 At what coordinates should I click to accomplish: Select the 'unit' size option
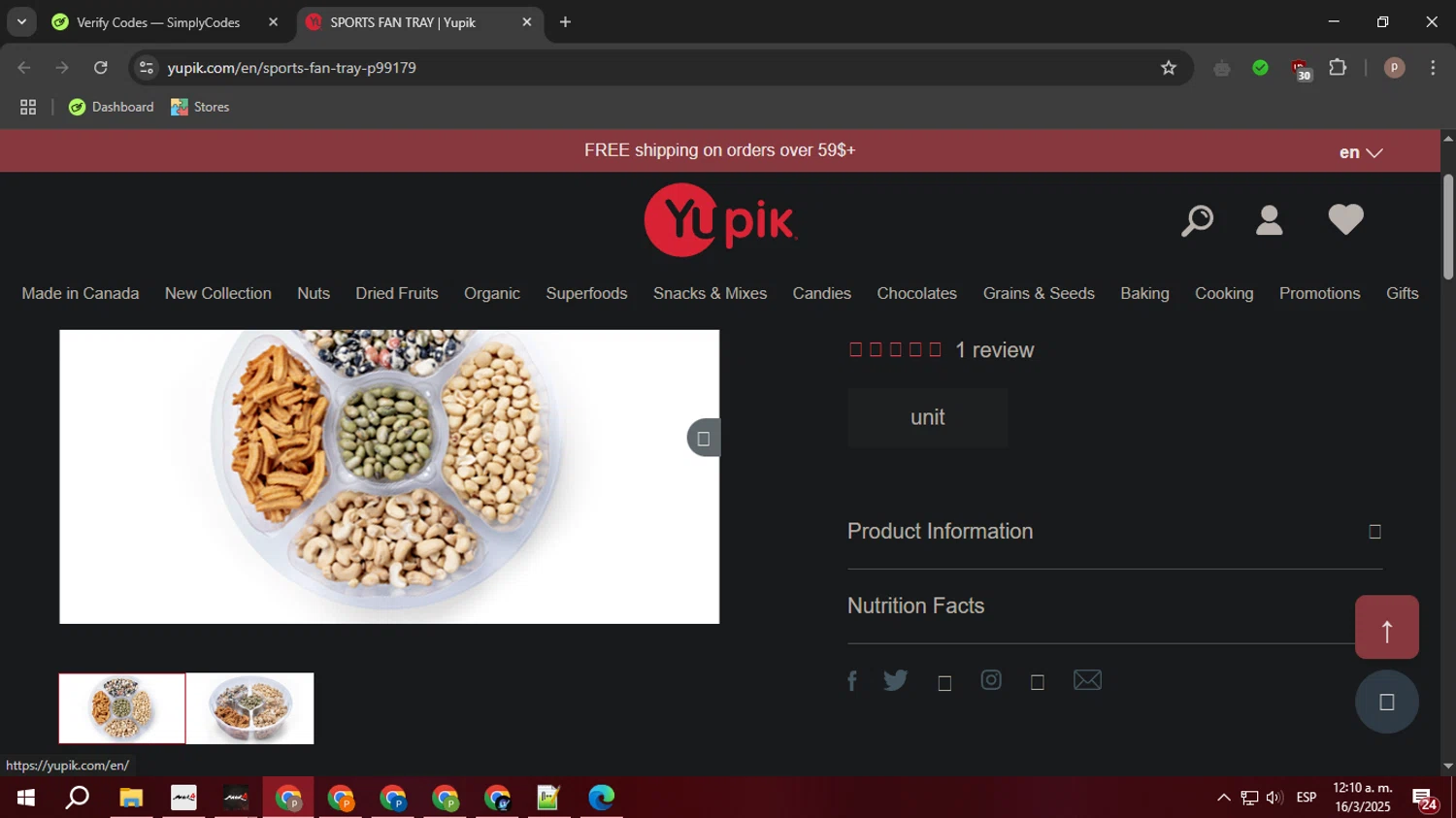coord(927,417)
